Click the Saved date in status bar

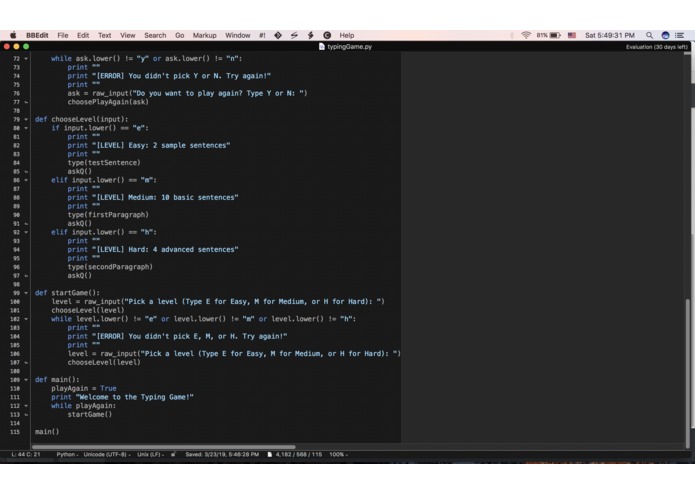point(222,454)
